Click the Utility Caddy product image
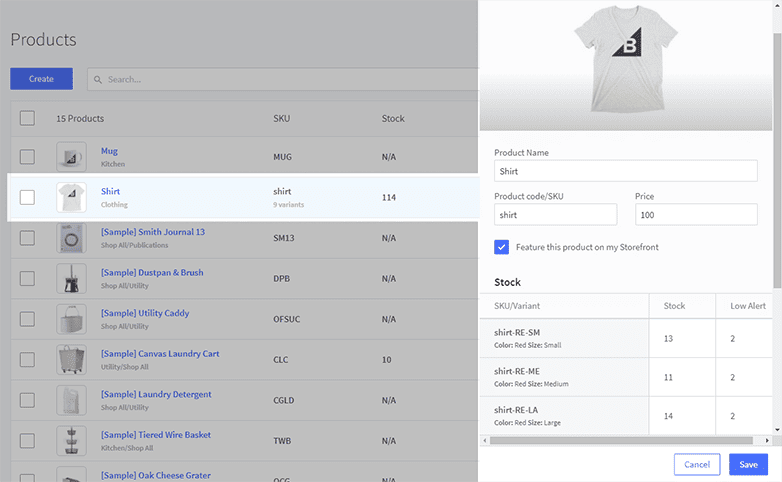782x482 pixels. 71,319
